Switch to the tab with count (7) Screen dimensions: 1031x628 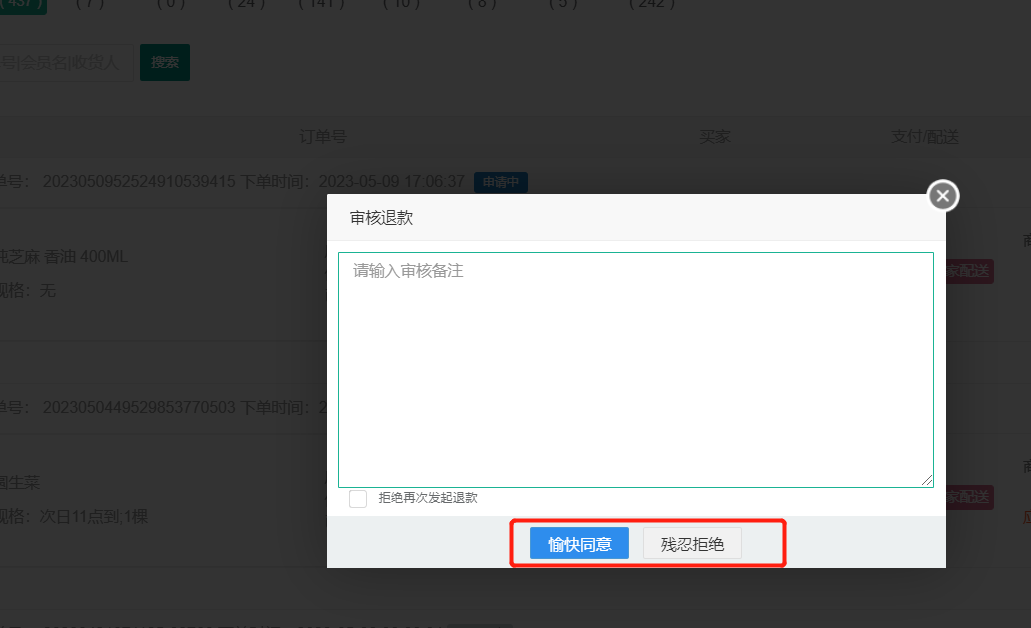[x=92, y=4]
